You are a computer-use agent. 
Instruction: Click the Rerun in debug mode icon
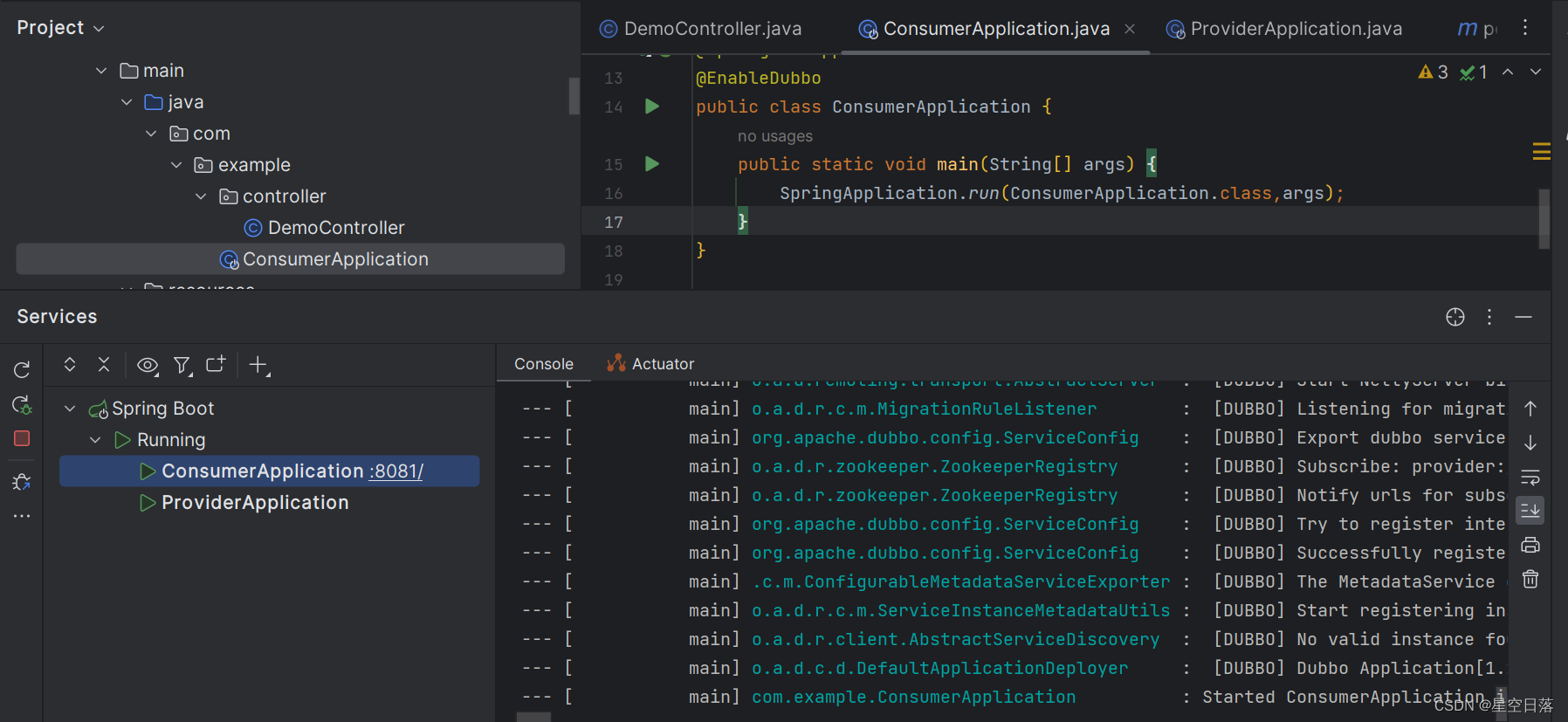tap(22, 404)
